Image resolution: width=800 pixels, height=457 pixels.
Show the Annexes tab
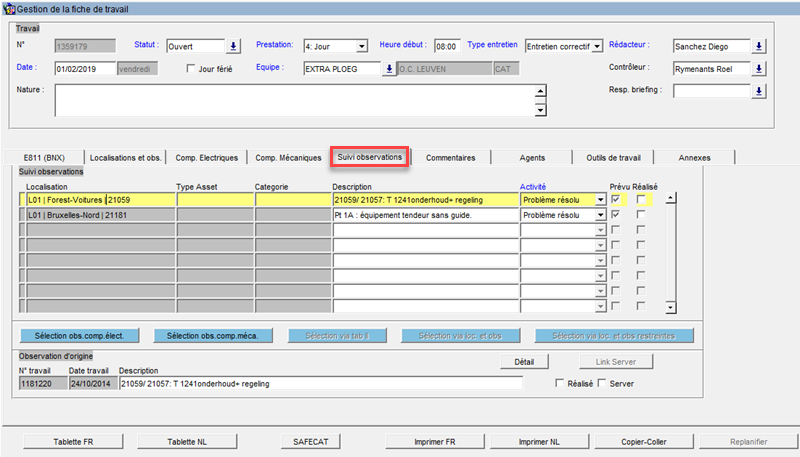[x=694, y=158]
